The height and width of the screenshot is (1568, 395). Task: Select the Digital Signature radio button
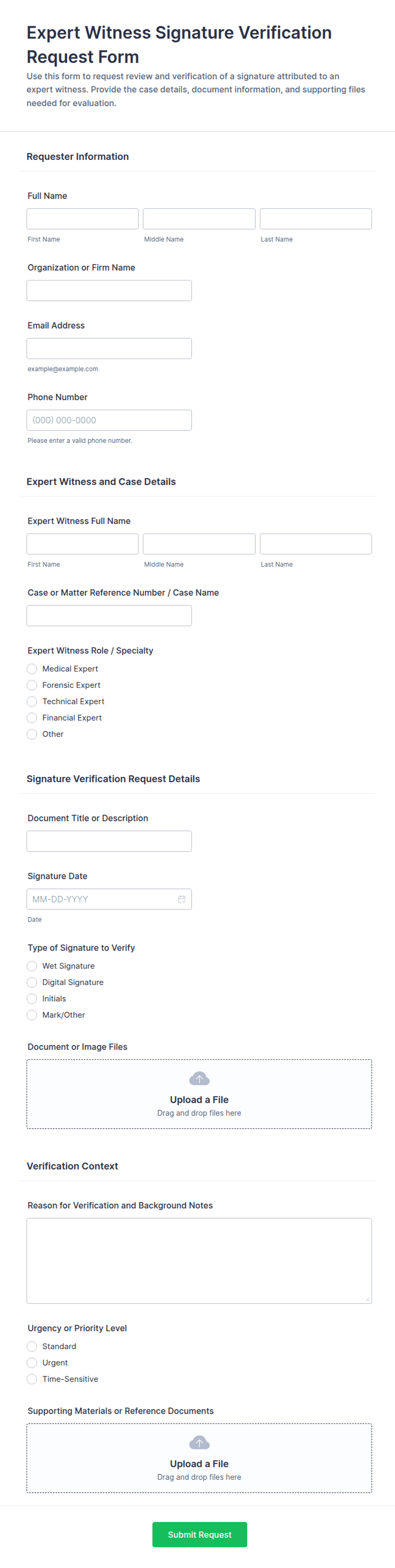point(32,982)
